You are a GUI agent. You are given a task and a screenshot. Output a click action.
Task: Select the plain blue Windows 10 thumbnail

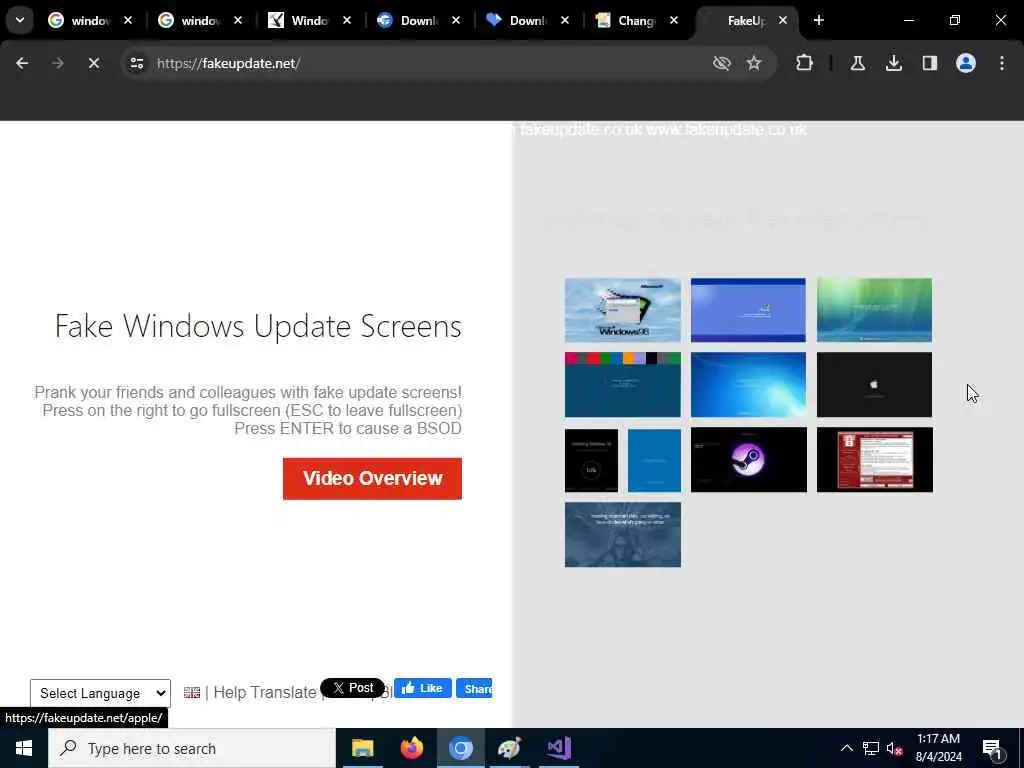(x=654, y=460)
